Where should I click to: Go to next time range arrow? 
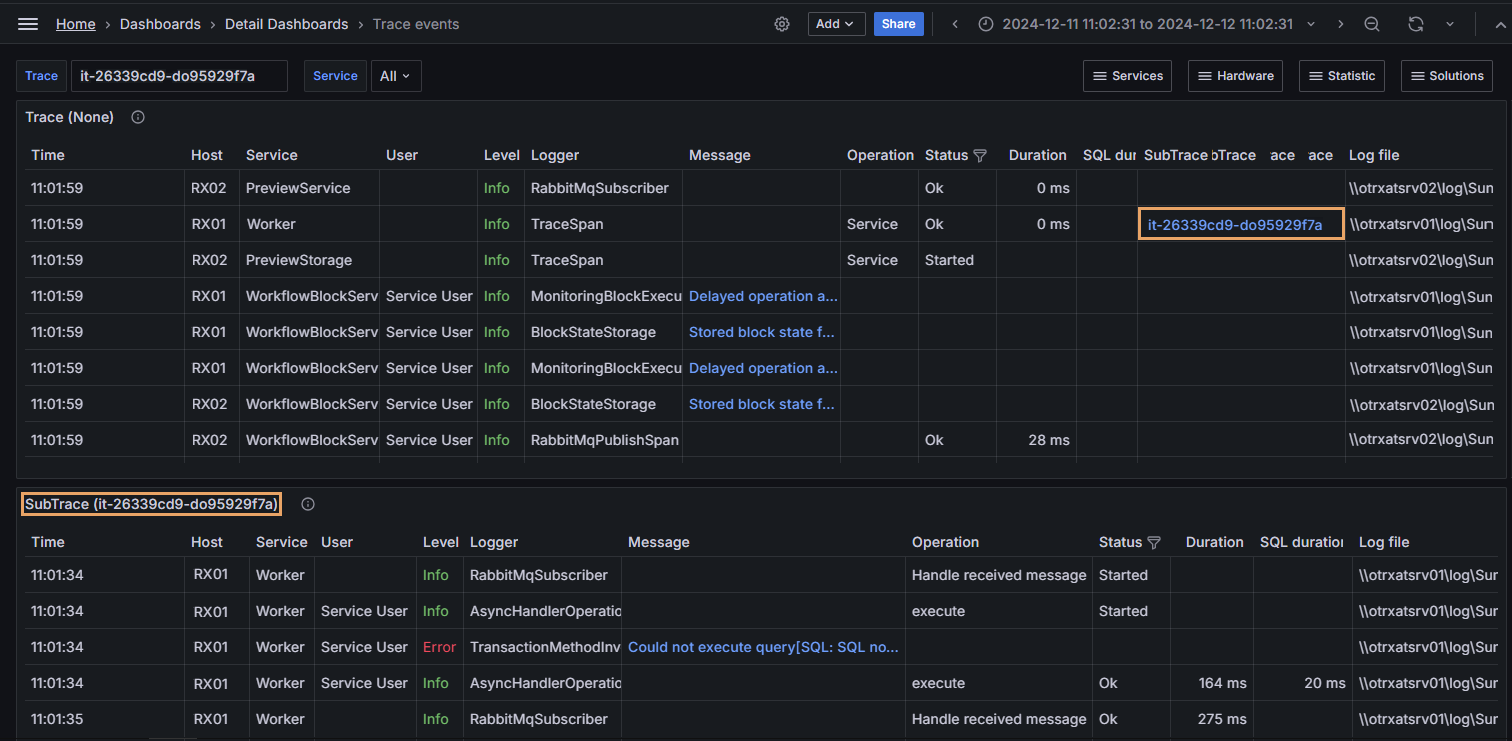click(x=1341, y=24)
